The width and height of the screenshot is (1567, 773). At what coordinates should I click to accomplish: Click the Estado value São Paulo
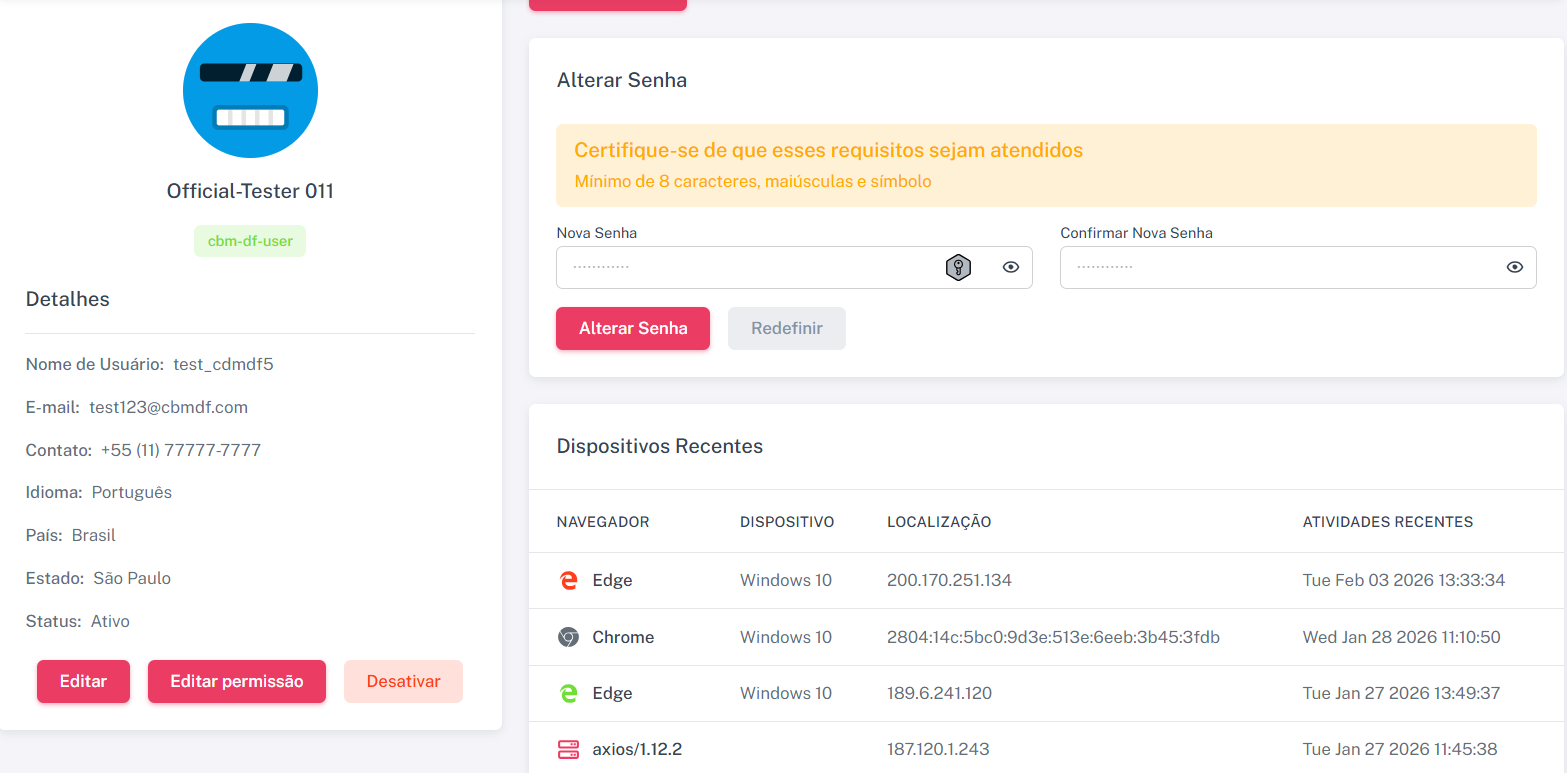coord(132,578)
